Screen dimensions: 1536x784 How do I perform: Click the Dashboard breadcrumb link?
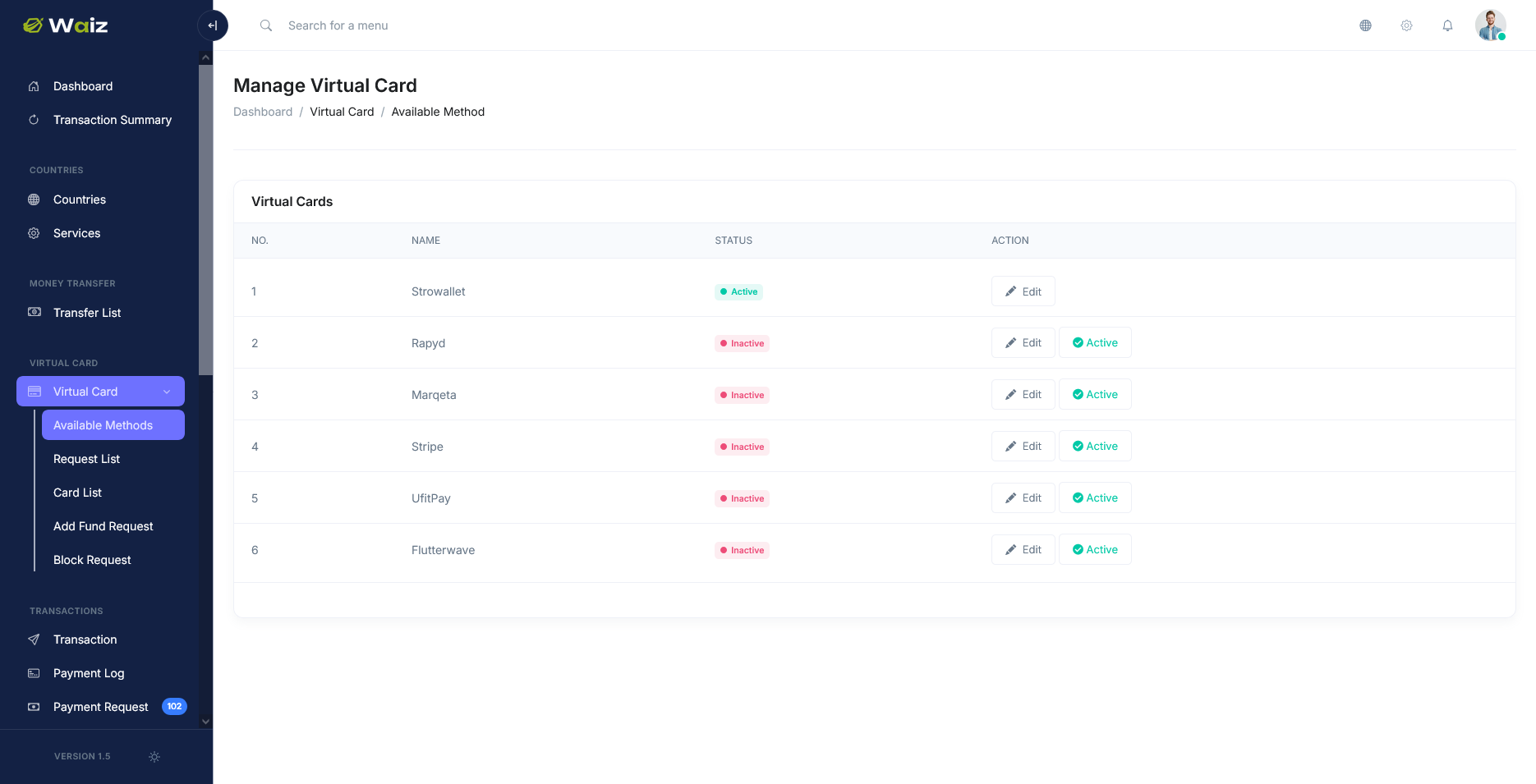pyautogui.click(x=263, y=112)
